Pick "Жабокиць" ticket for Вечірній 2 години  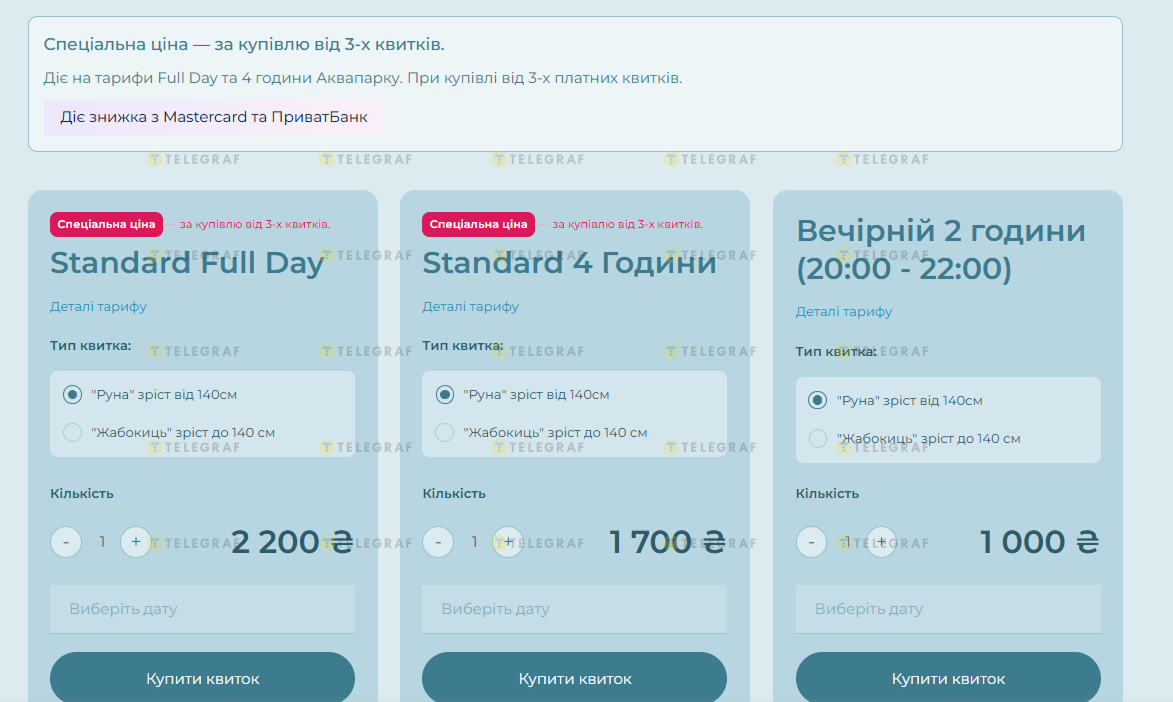(818, 439)
